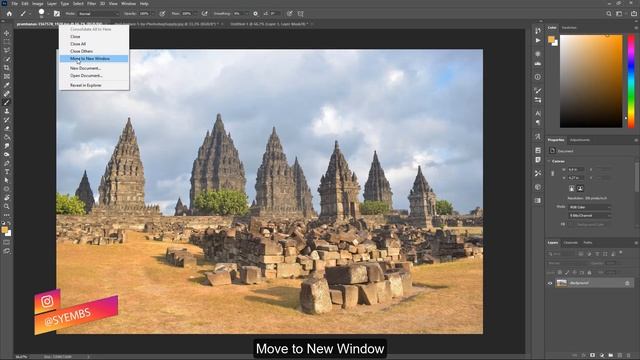Toggle pressure for opacity in options bar
This screenshot has height=360, width=640.
(x=162, y=13)
